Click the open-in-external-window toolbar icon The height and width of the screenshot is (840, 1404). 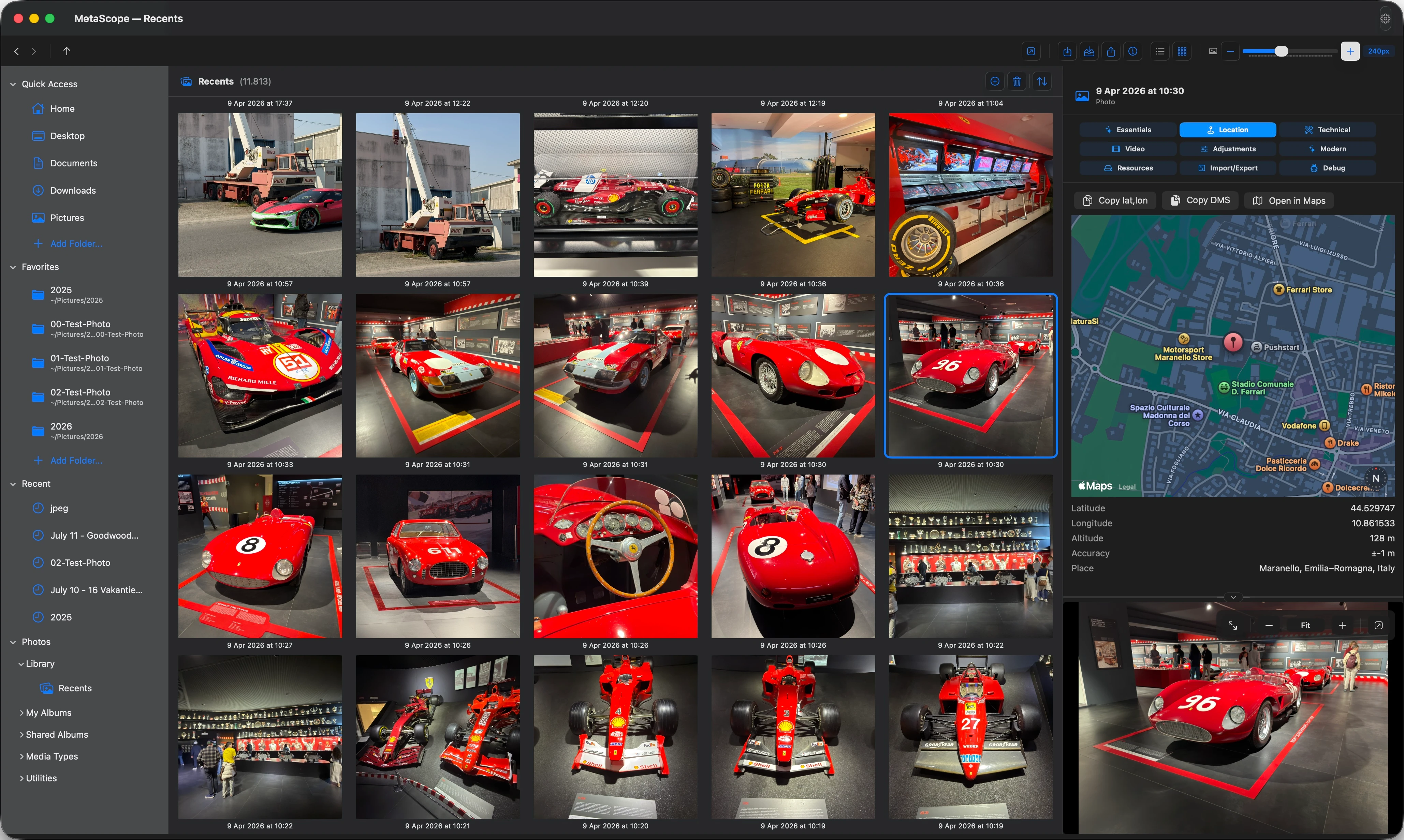[1031, 51]
